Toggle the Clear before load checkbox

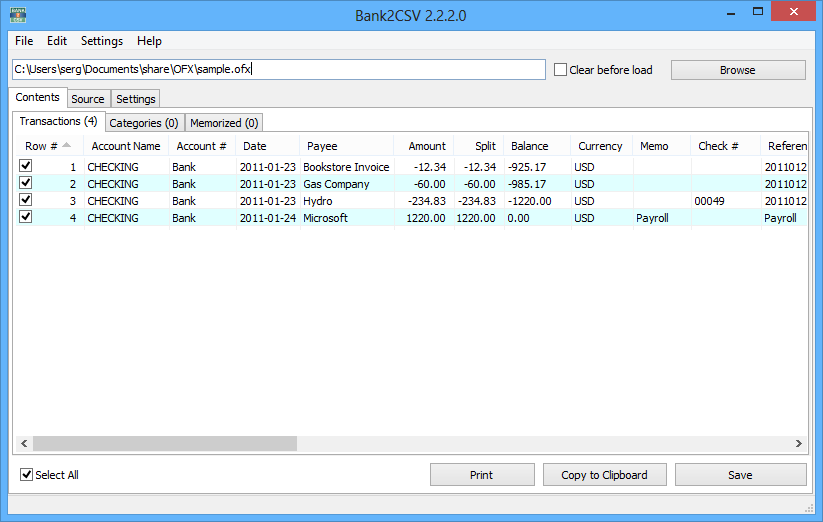tap(561, 70)
